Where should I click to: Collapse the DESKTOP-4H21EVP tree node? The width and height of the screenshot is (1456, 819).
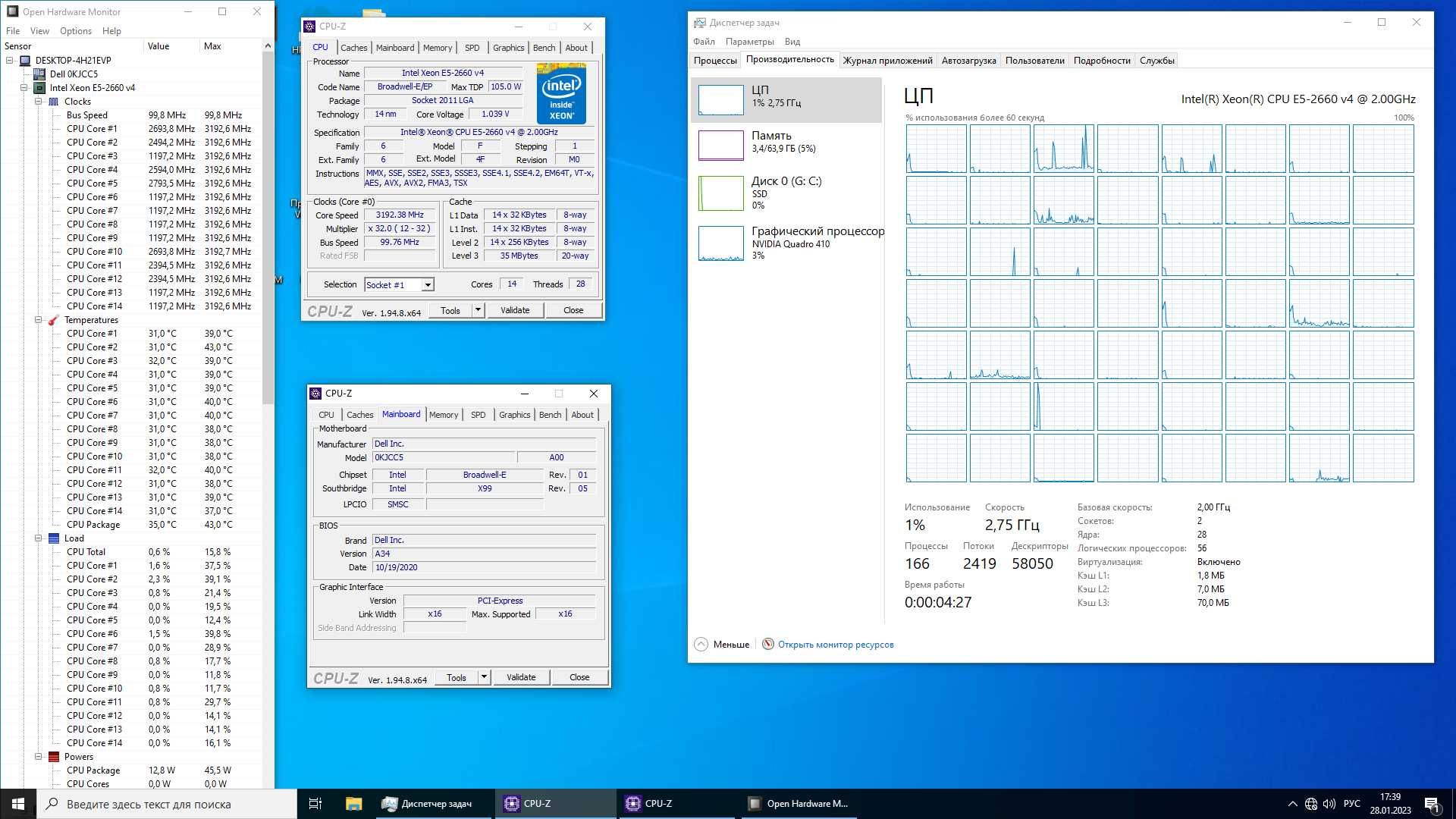[10, 61]
